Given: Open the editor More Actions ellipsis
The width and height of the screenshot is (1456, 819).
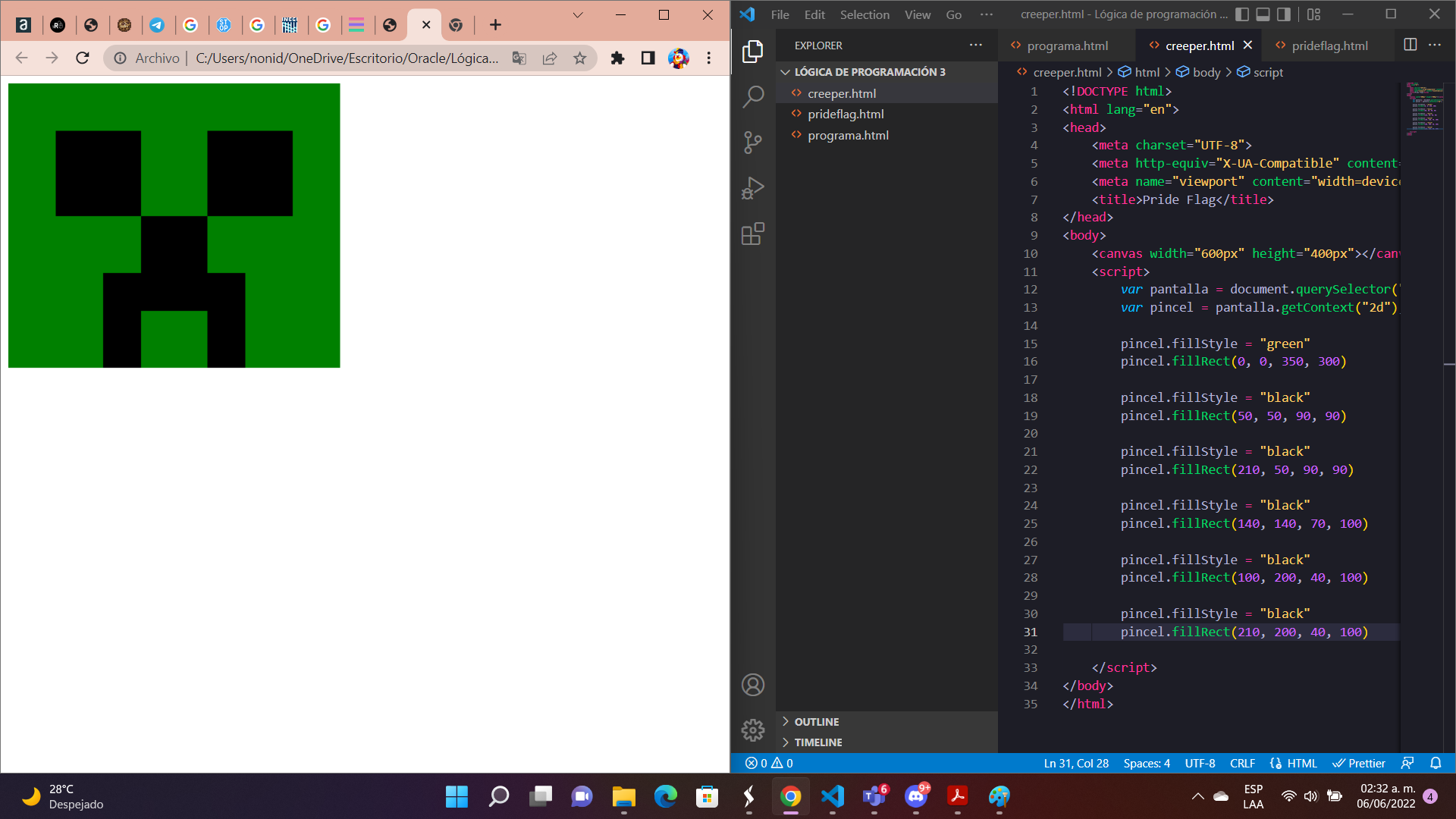Looking at the screenshot, I should click(x=1435, y=45).
